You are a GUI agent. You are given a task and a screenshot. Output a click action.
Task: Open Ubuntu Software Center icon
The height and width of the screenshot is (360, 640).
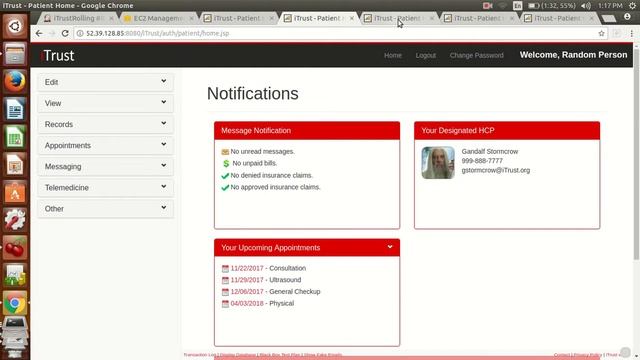click(x=15, y=192)
